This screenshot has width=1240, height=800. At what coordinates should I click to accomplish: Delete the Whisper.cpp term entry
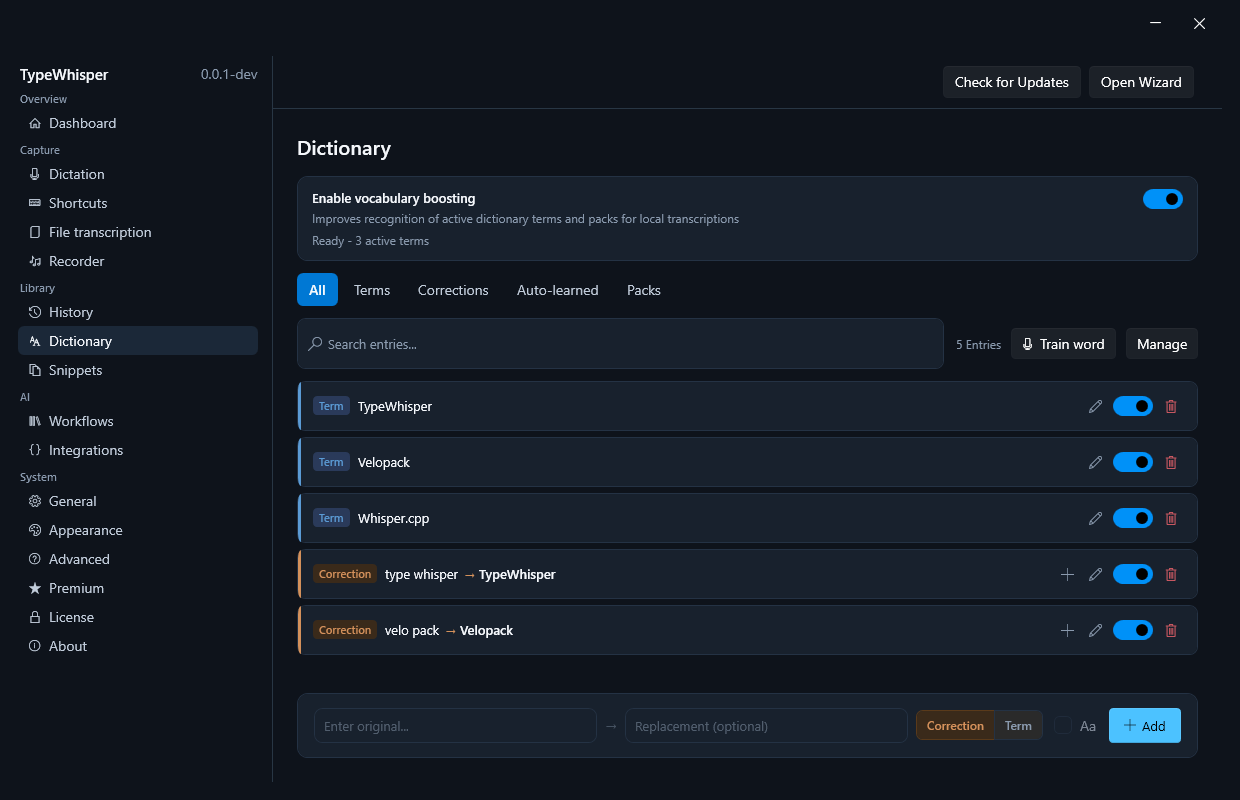[1171, 518]
